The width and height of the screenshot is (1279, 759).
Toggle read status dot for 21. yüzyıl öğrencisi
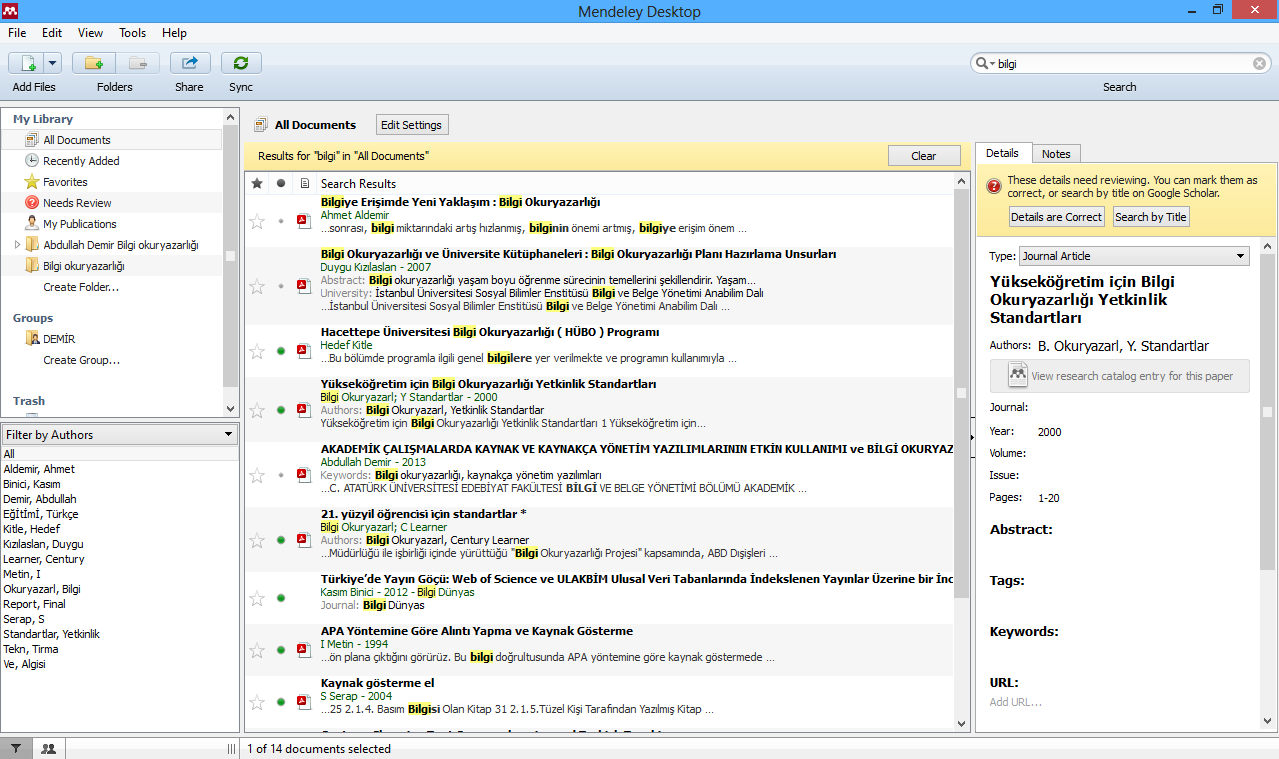pos(281,540)
